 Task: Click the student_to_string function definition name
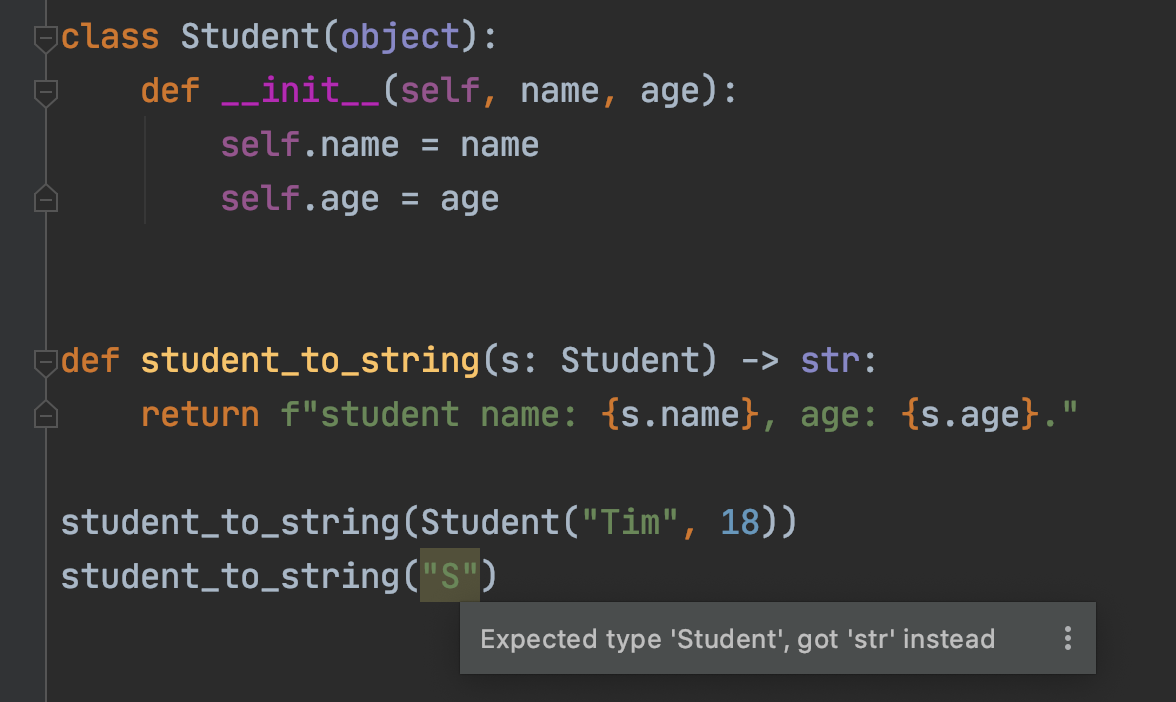(310, 361)
